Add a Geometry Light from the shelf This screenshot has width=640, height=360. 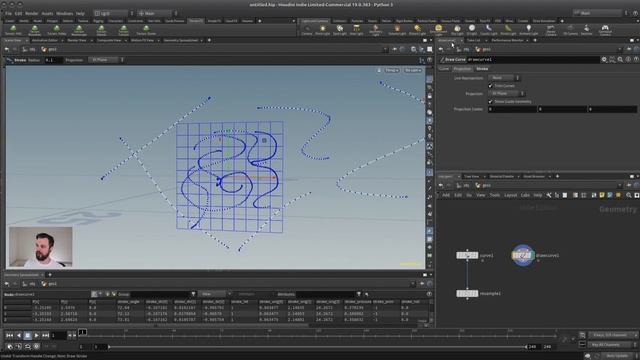coord(376,30)
